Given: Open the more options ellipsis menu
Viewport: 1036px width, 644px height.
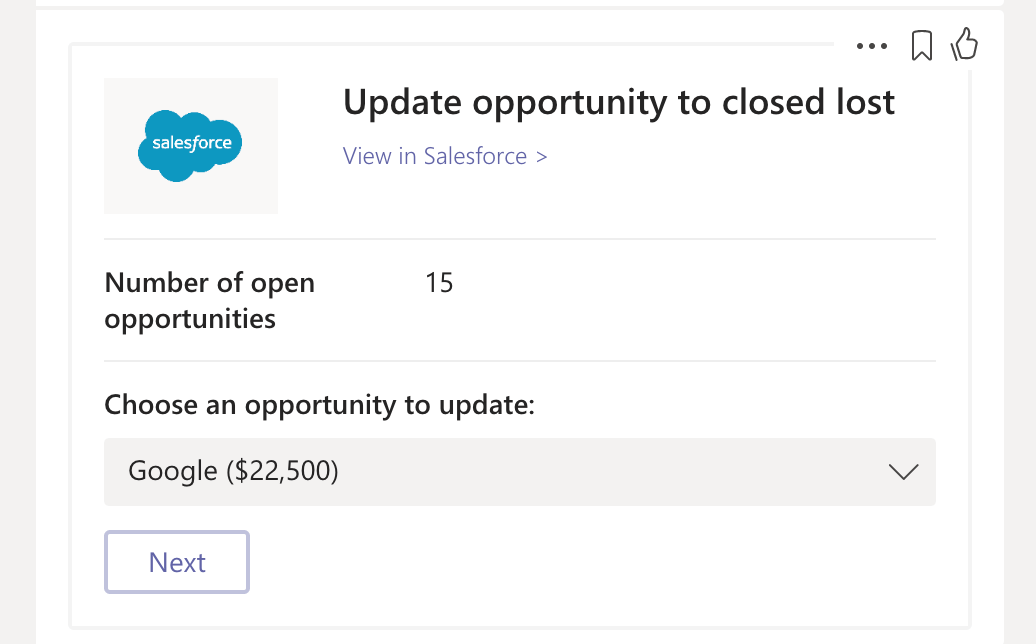Looking at the screenshot, I should [x=872, y=46].
